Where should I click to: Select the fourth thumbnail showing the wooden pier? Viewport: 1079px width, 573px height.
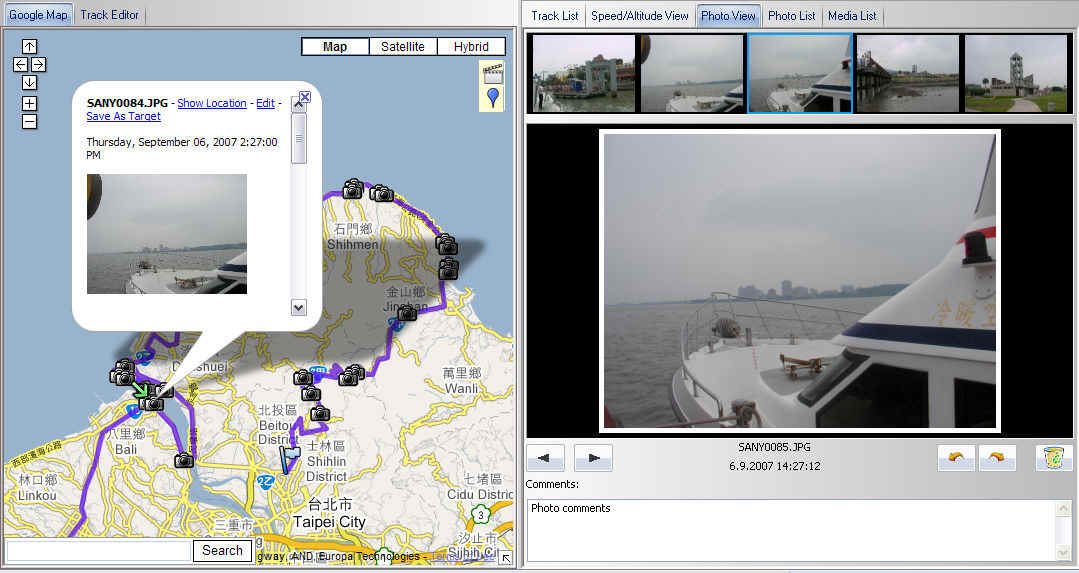coord(908,74)
